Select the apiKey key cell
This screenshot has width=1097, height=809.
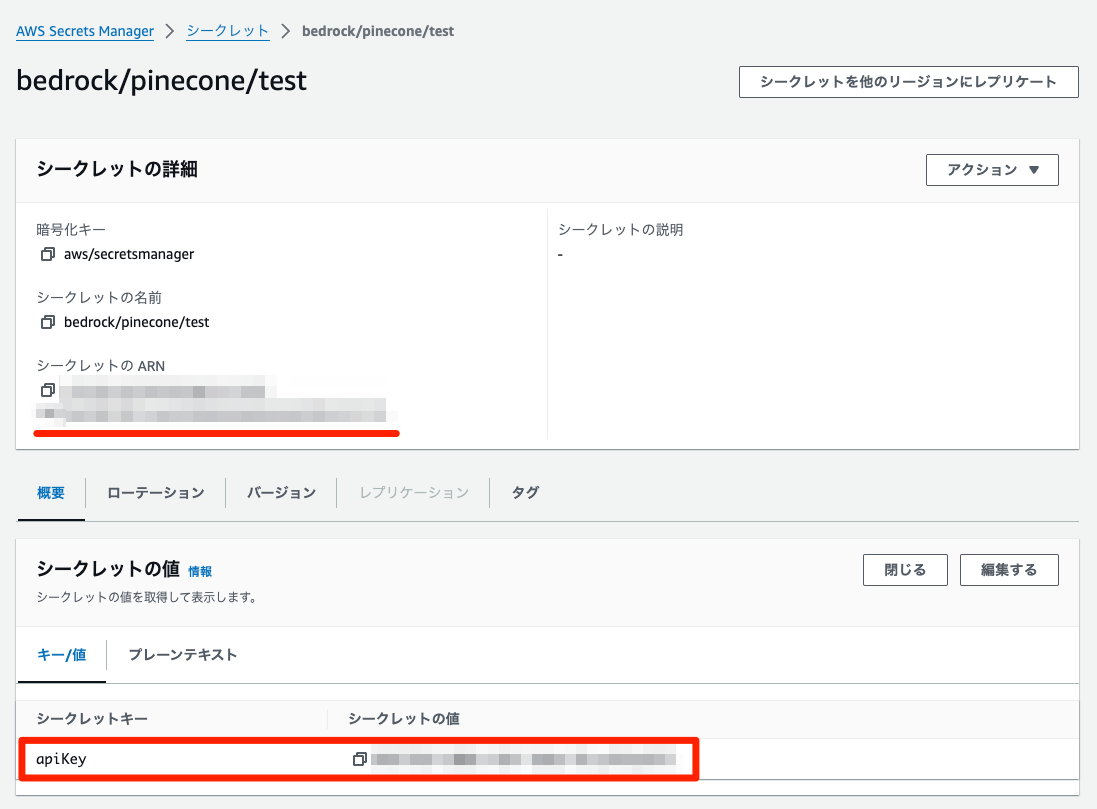click(x=62, y=759)
